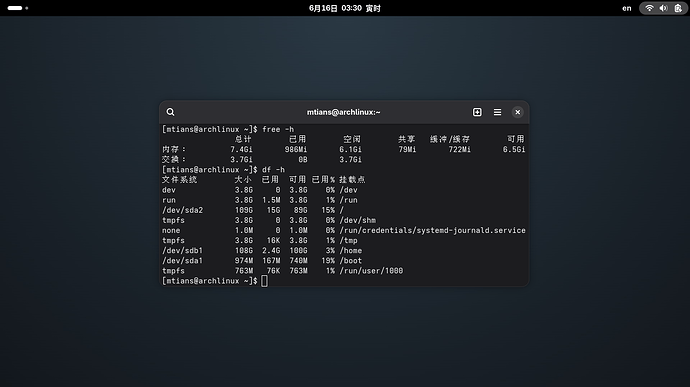Click the /dev/shm mount point
The width and height of the screenshot is (690, 387).
(357, 220)
